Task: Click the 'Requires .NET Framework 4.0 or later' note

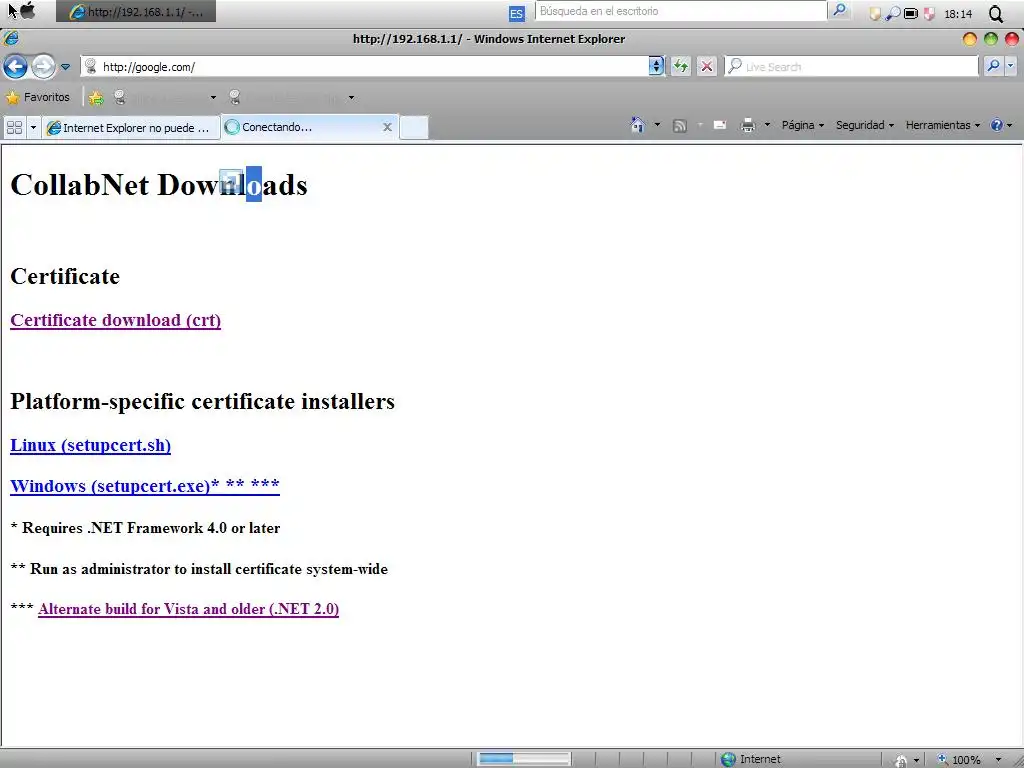Action: tap(151, 528)
